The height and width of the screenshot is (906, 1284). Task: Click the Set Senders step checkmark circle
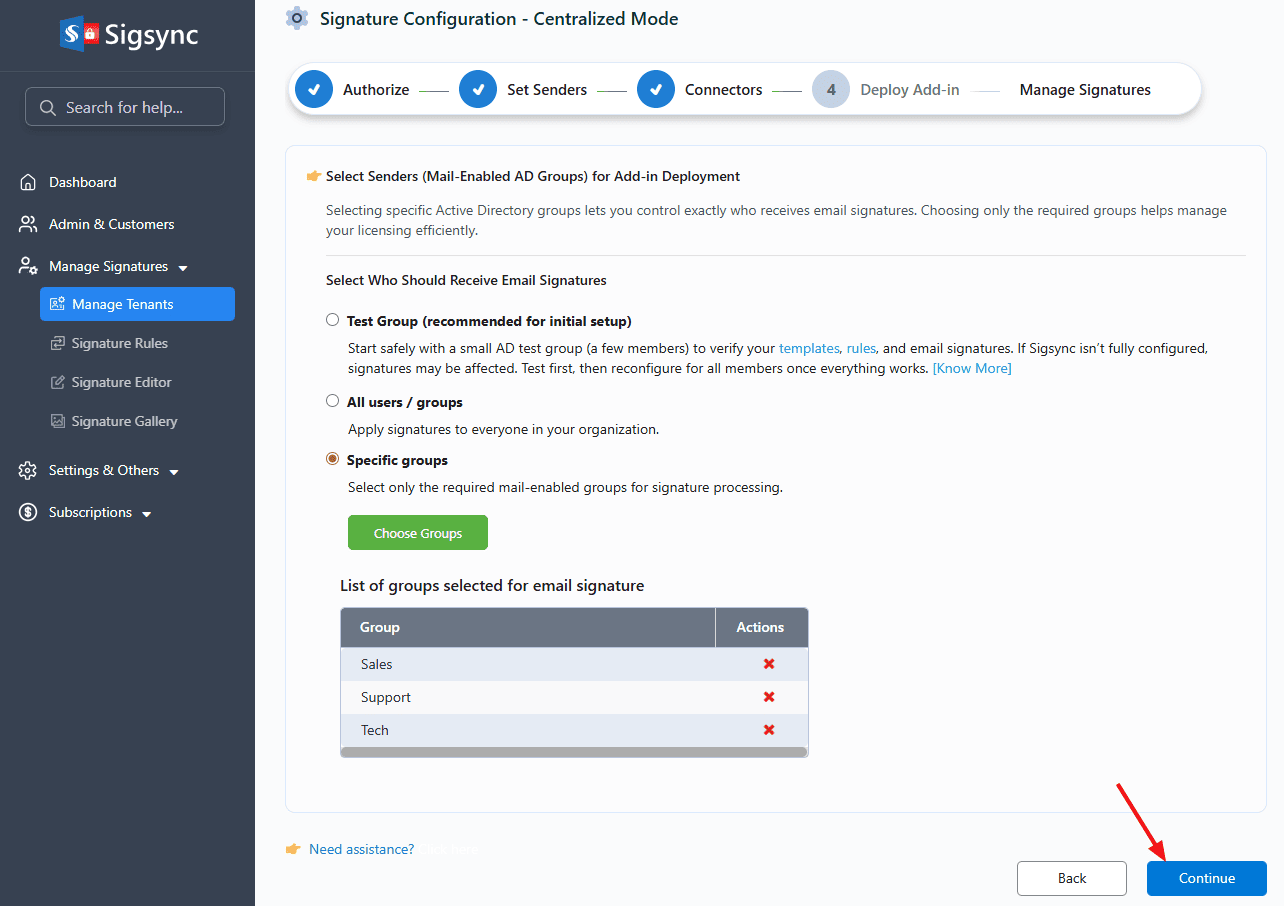(x=478, y=90)
